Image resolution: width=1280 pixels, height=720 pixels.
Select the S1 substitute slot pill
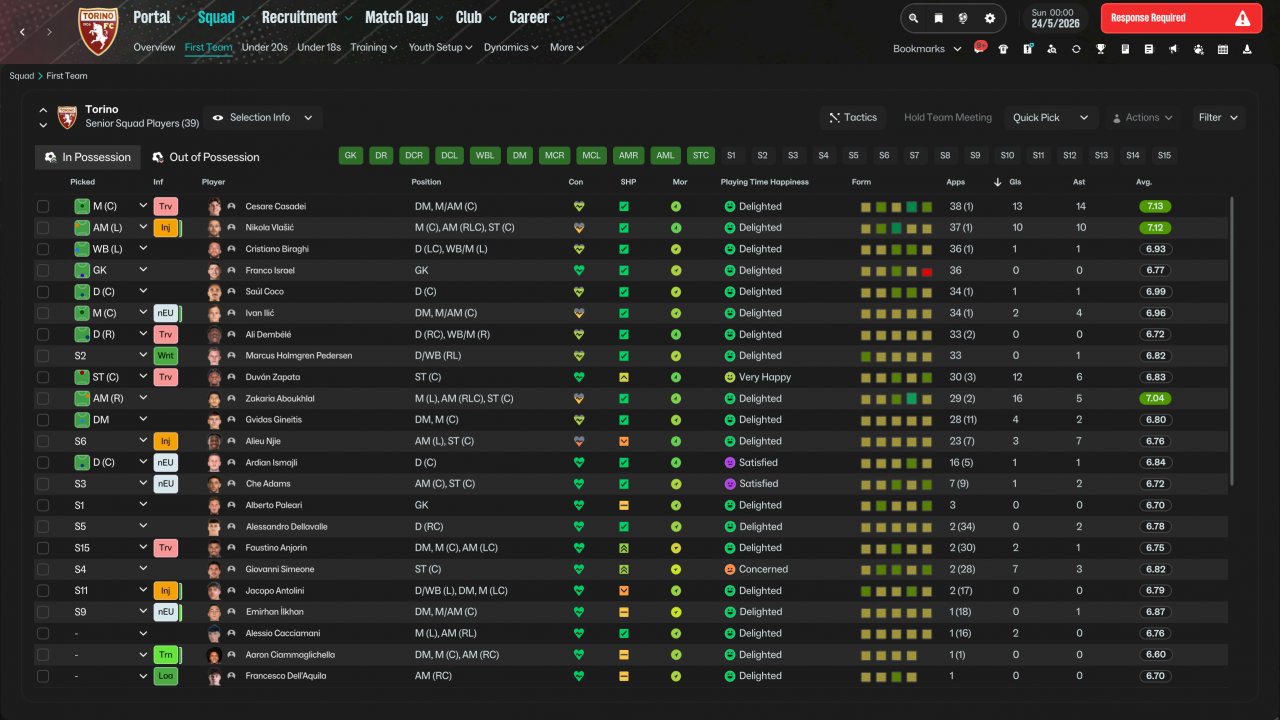731,155
